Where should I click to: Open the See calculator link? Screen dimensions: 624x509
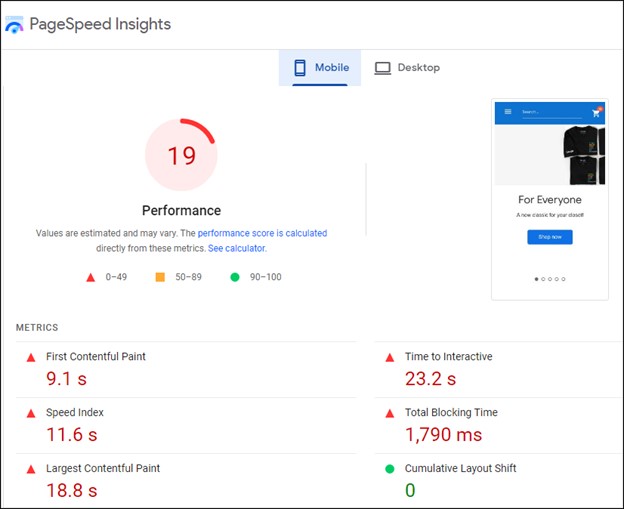[x=237, y=248]
